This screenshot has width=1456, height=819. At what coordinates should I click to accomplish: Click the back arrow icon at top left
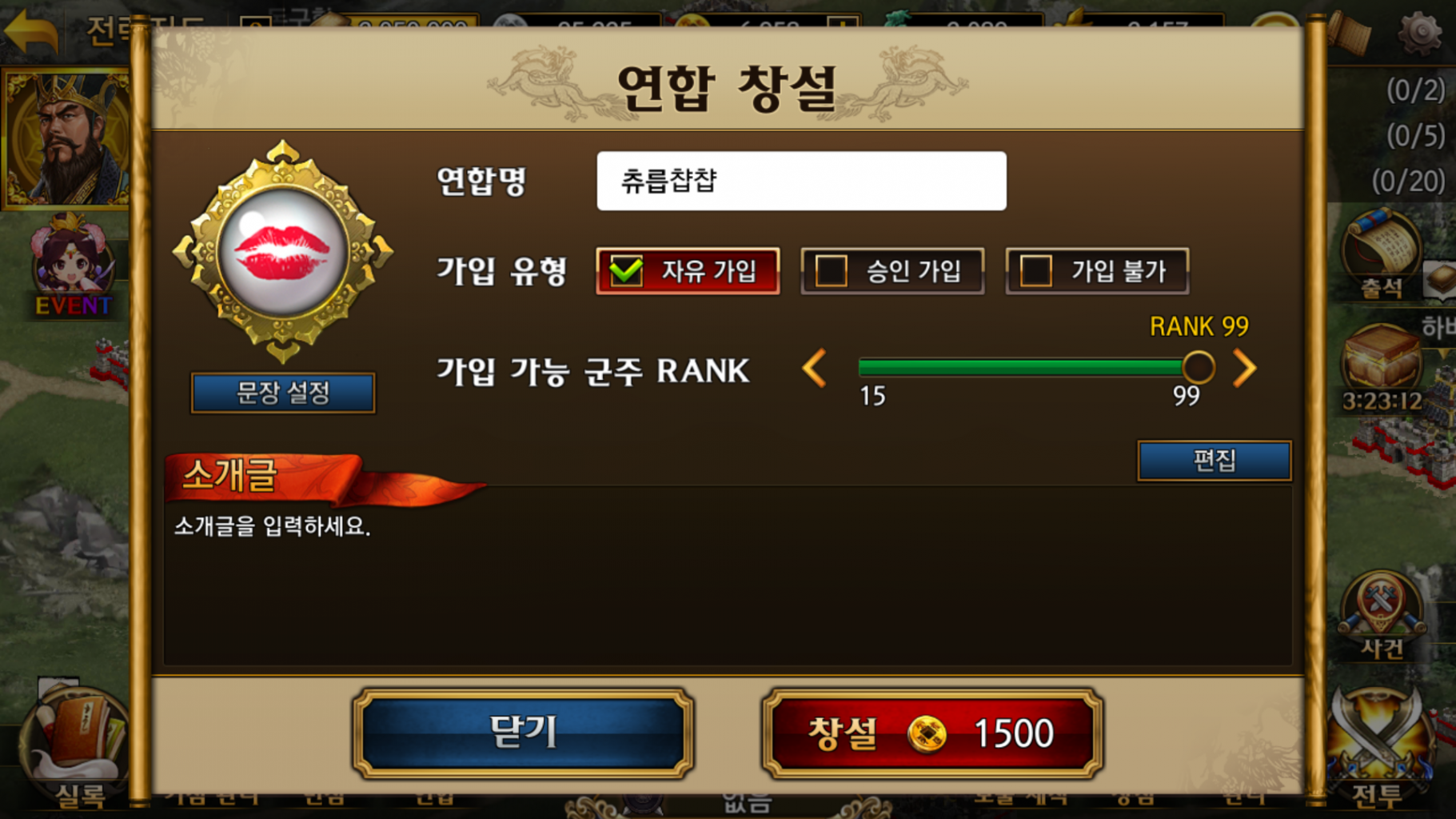point(32,30)
